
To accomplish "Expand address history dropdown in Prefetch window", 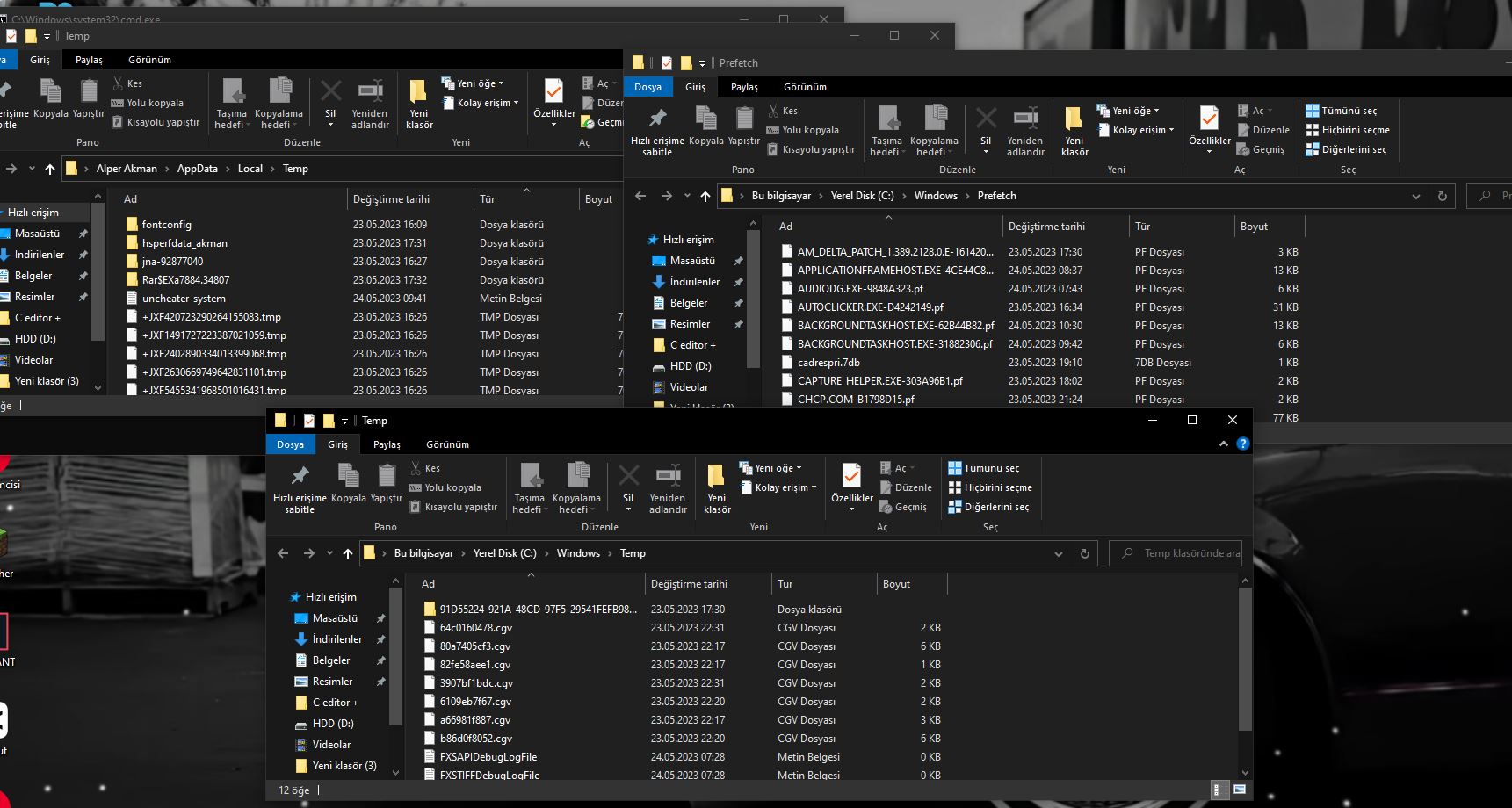I will pos(1415,196).
